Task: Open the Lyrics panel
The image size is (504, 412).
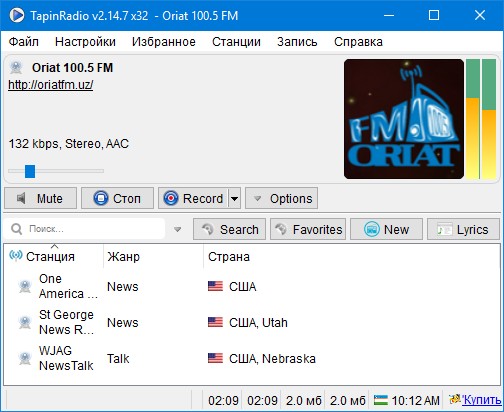Action: pyautogui.click(x=463, y=229)
